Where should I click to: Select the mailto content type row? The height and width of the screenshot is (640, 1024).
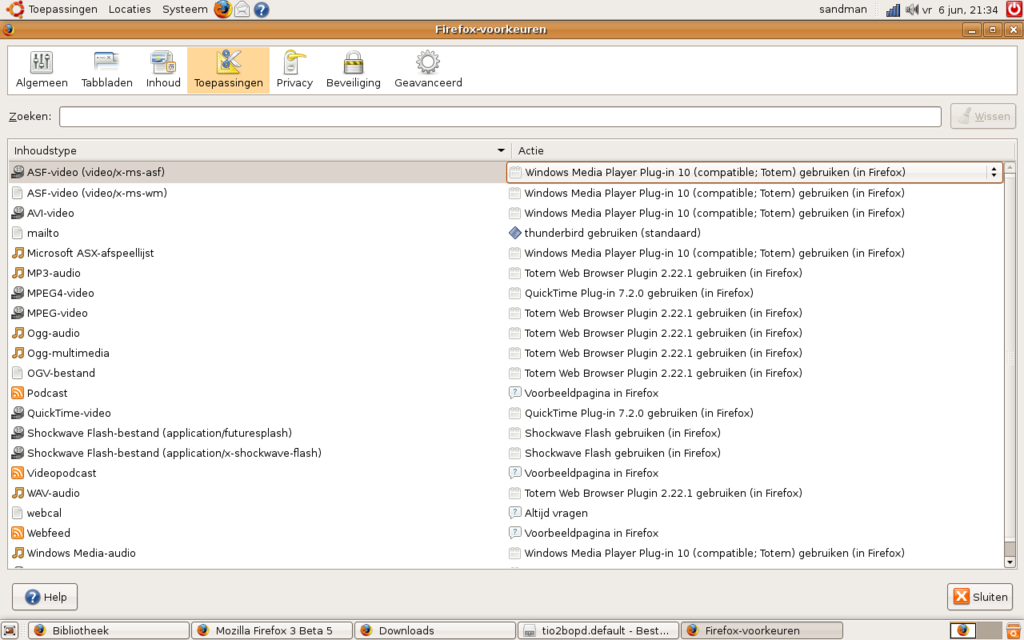click(x=43, y=233)
